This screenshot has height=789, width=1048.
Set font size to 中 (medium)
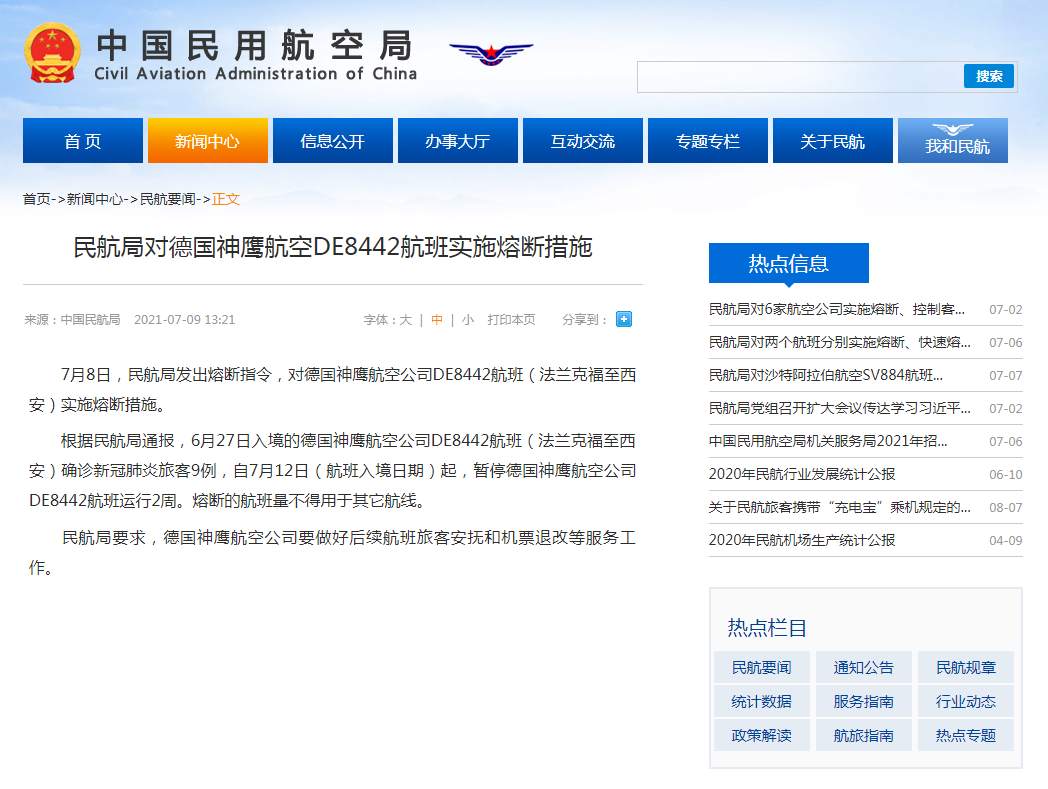[437, 320]
